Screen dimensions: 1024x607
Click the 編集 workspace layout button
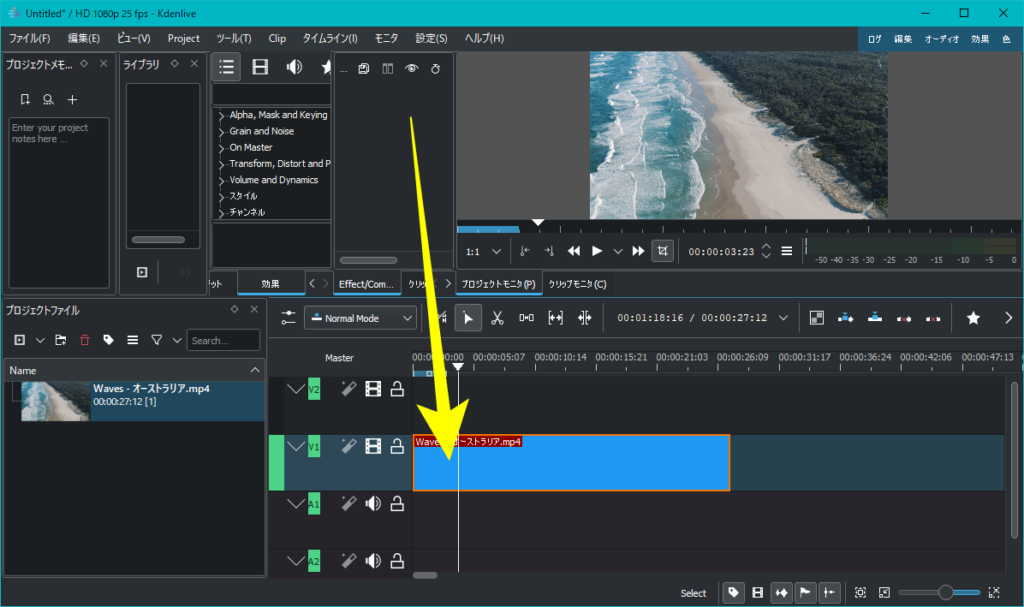pyautogui.click(x=903, y=39)
